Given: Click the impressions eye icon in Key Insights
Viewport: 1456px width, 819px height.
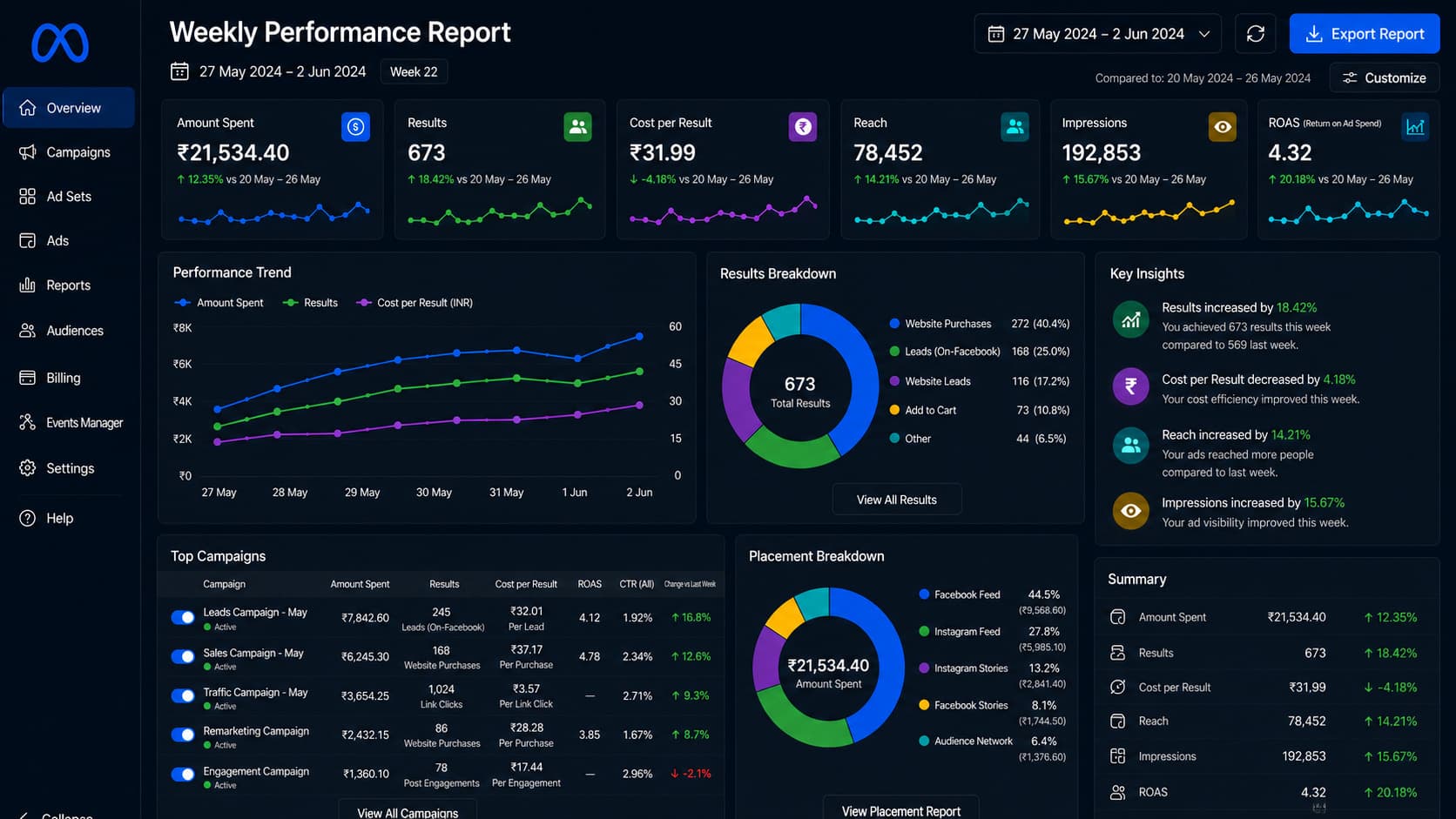Looking at the screenshot, I should pyautogui.click(x=1130, y=511).
